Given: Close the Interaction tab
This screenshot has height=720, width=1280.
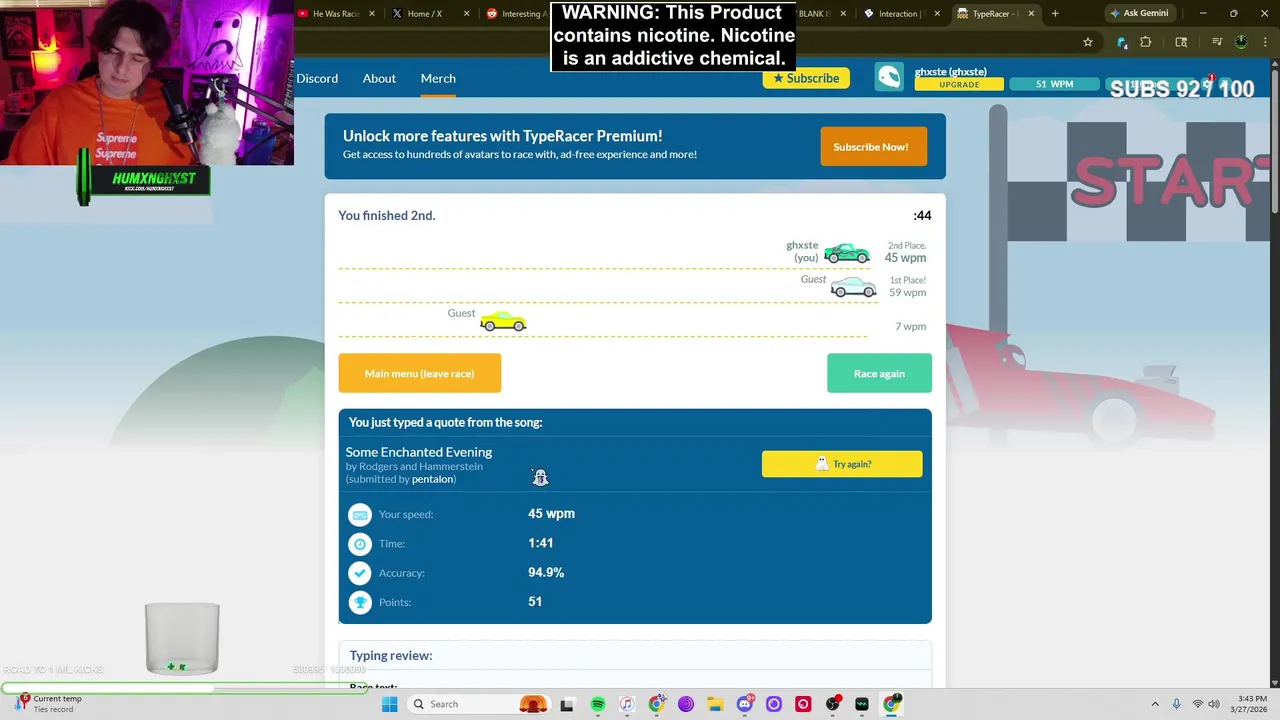Looking at the screenshot, I should (x=936, y=14).
